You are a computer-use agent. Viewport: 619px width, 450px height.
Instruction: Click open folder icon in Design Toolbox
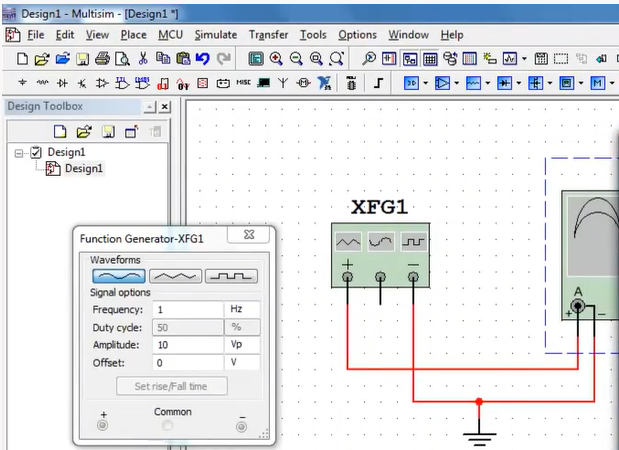(x=84, y=131)
